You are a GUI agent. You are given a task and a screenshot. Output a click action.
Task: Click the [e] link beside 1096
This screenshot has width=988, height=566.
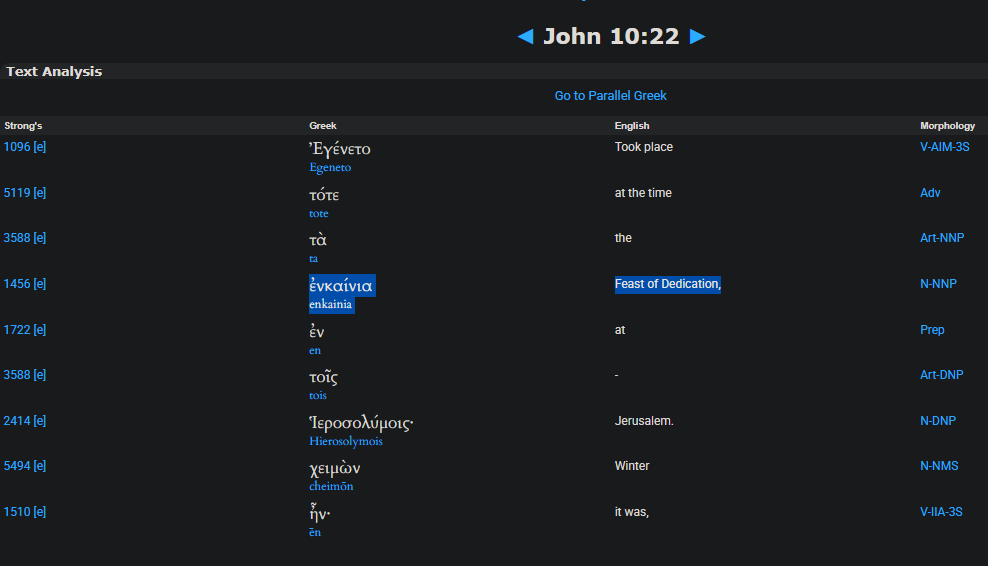coord(40,147)
